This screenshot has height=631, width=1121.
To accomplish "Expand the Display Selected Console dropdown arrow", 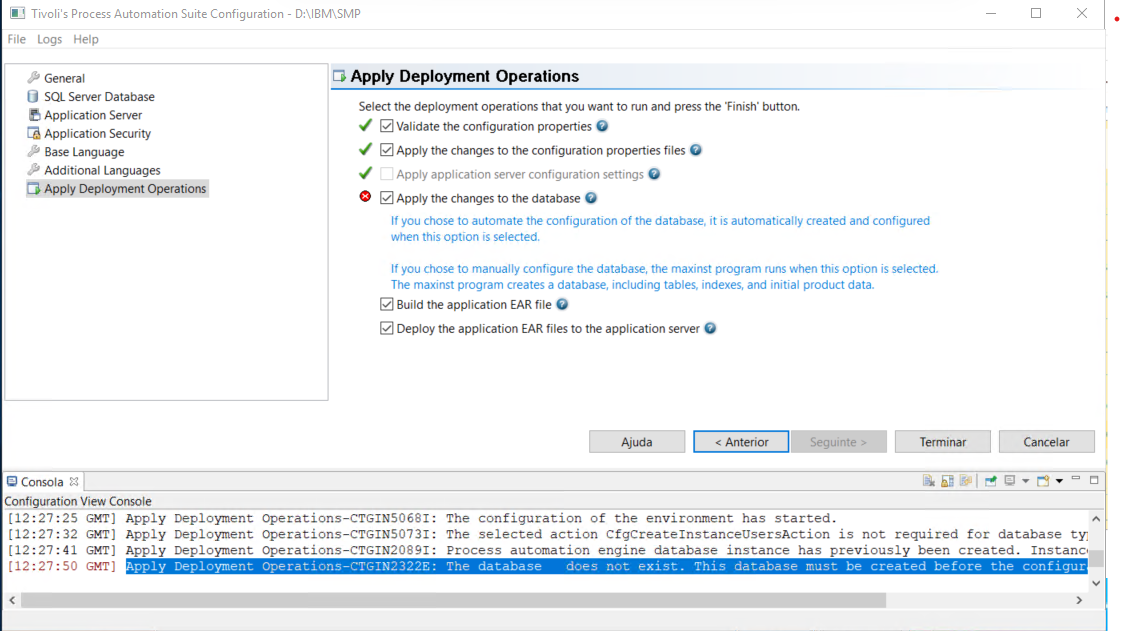I will pyautogui.click(x=1025, y=481).
